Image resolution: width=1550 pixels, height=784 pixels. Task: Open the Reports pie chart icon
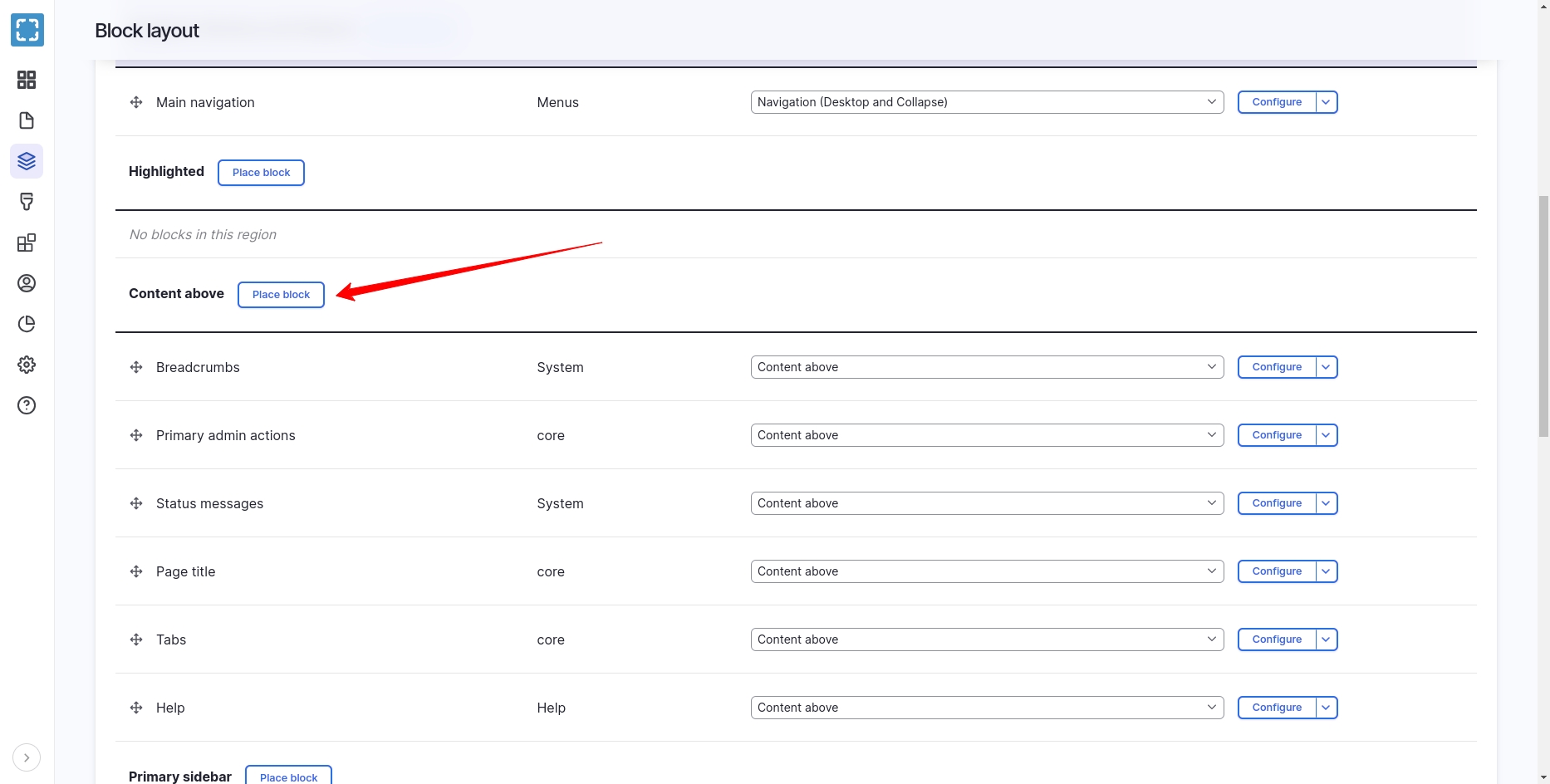[x=27, y=324]
